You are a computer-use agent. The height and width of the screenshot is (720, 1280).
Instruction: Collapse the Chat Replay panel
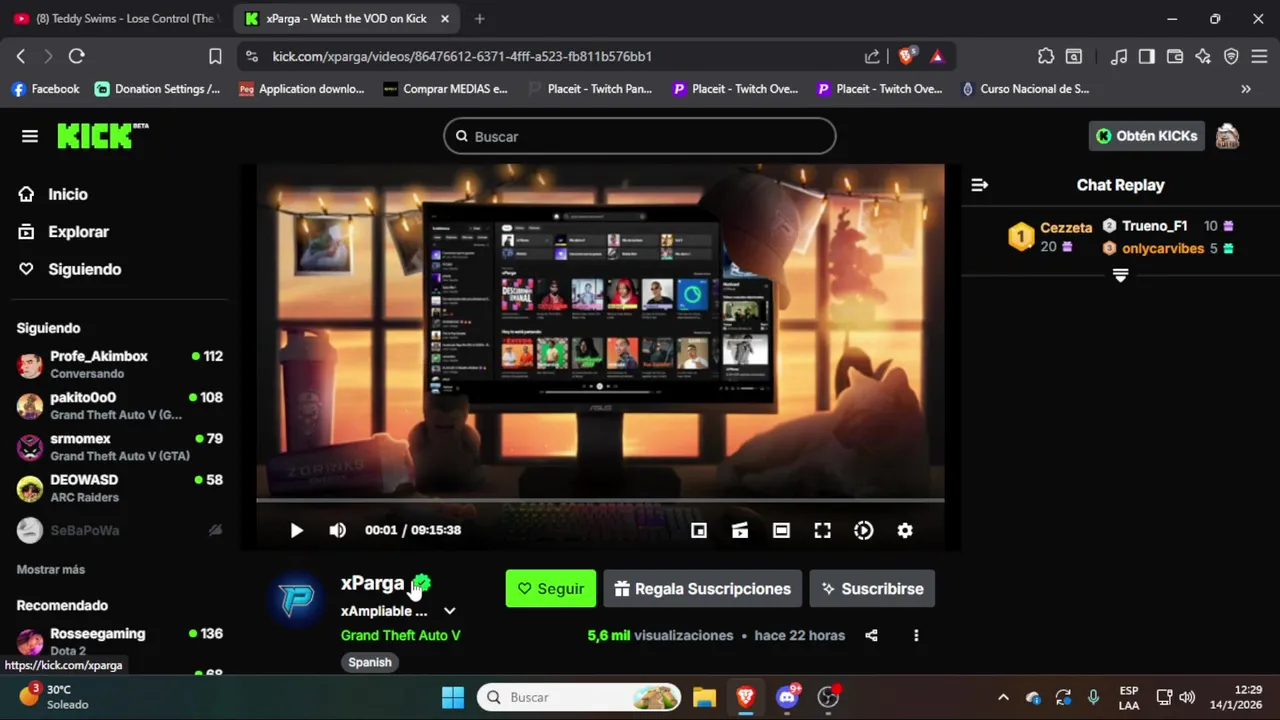point(979,185)
